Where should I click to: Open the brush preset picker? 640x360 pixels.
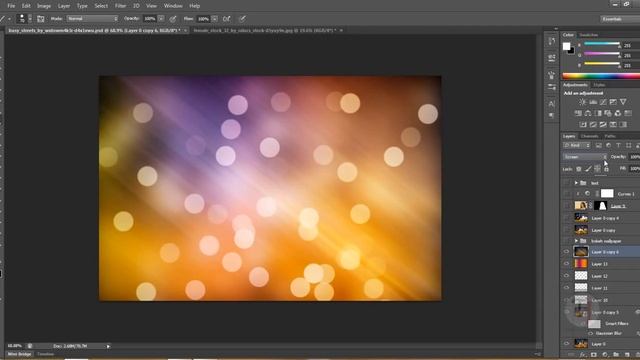(30, 19)
